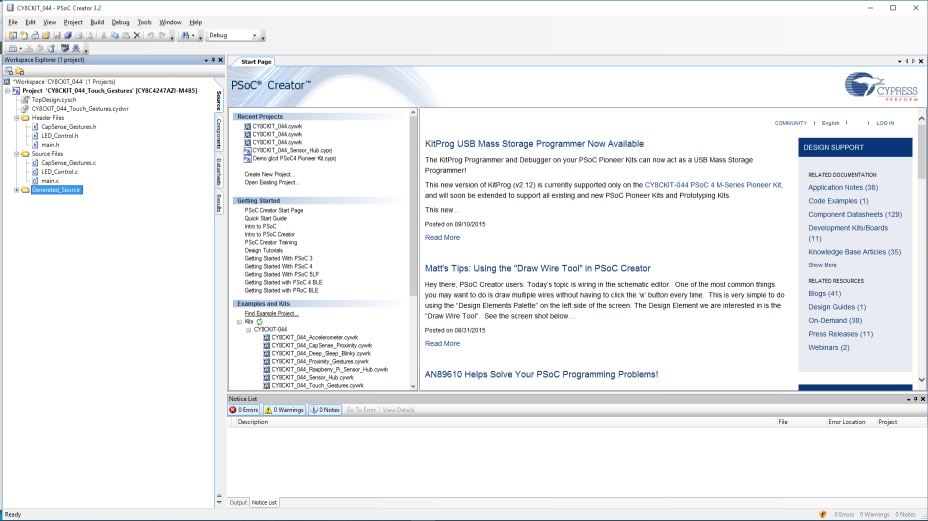Viewport: 928px width, 521px height.
Task: Open the Tools menu
Action: [x=144, y=22]
